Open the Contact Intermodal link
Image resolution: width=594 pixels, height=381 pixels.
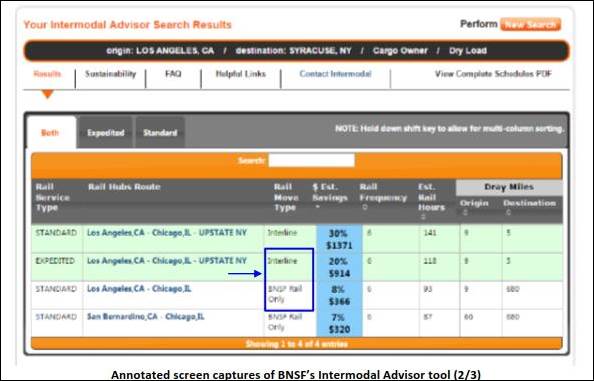335,74
